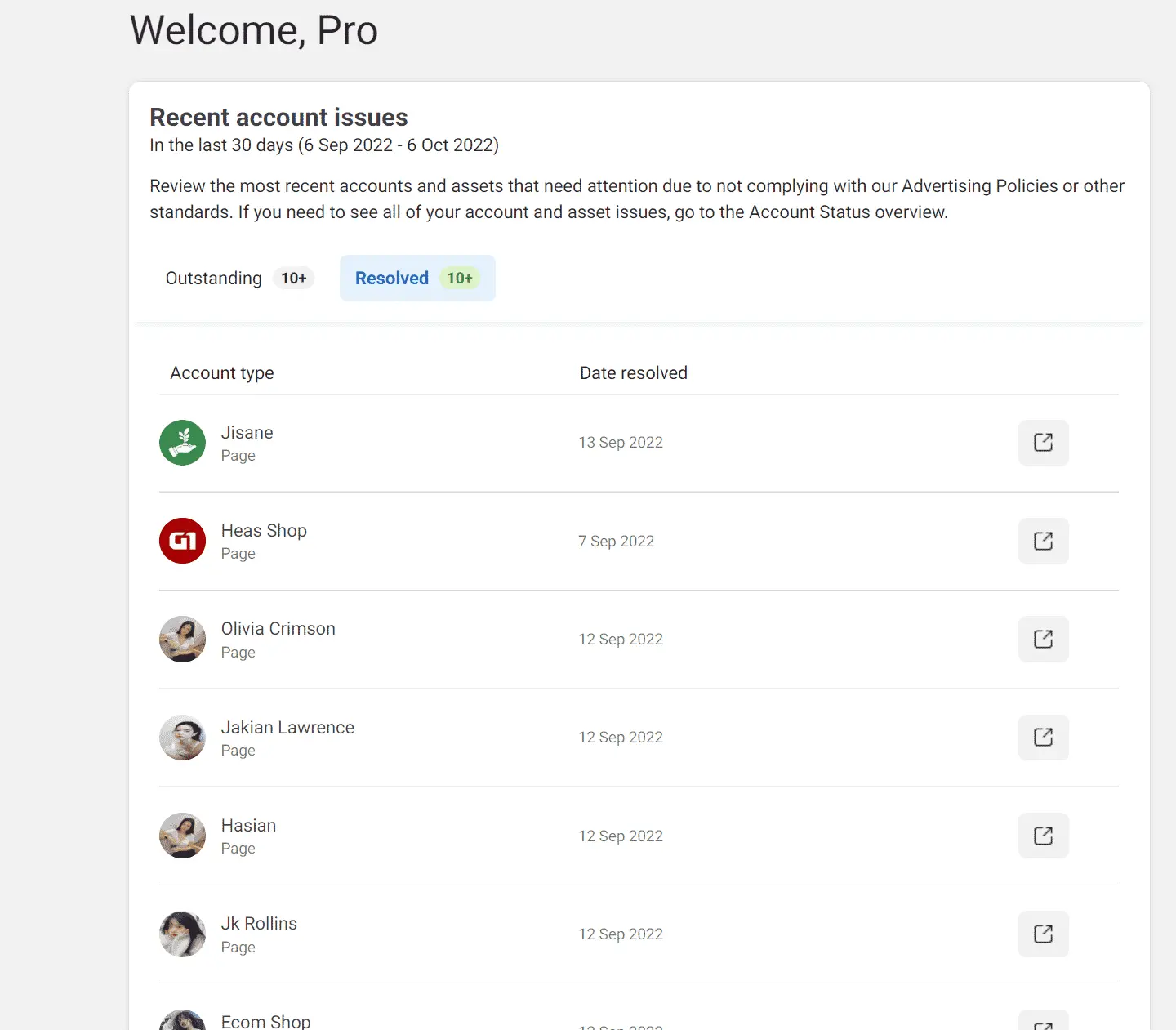
Task: Click the Jk Rollins page name
Action: point(259,924)
